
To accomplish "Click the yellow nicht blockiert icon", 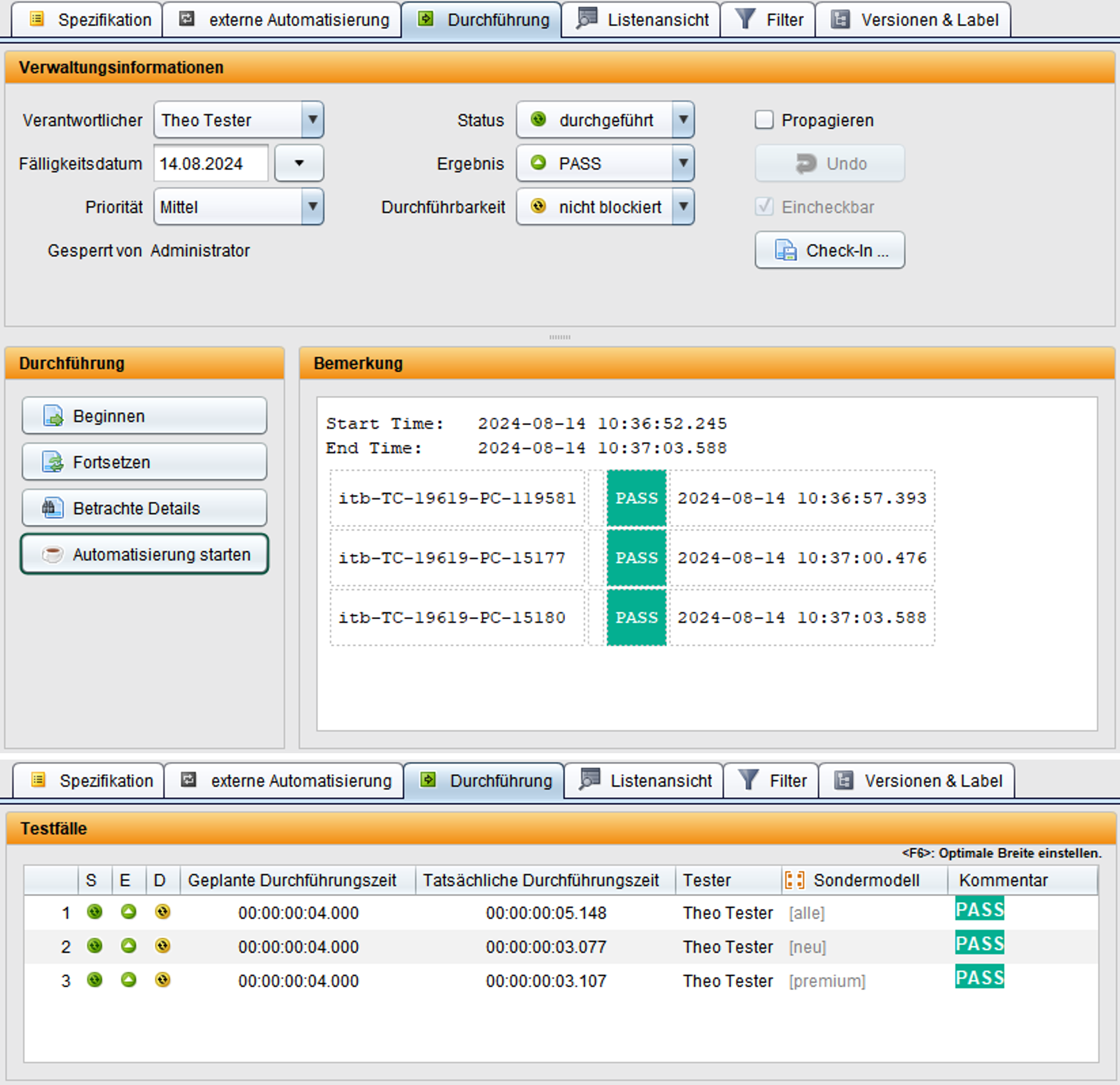I will (538, 206).
